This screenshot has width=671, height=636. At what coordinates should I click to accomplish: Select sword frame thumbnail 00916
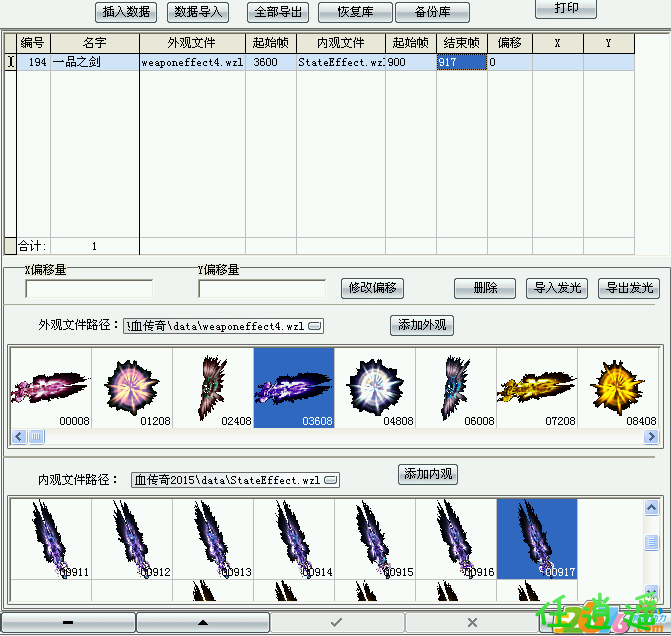456,539
